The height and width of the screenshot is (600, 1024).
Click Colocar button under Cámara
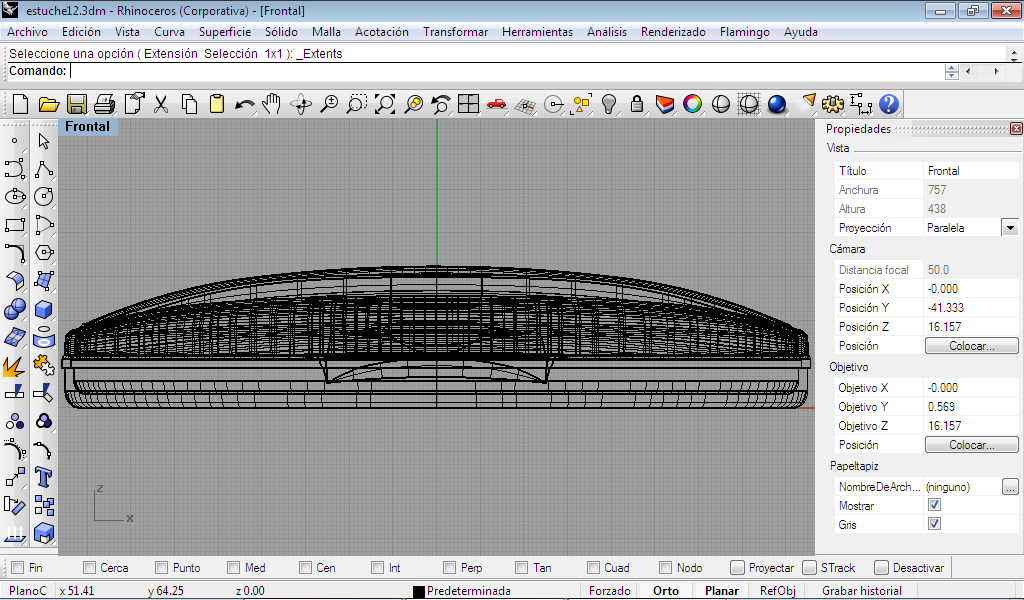click(x=970, y=346)
